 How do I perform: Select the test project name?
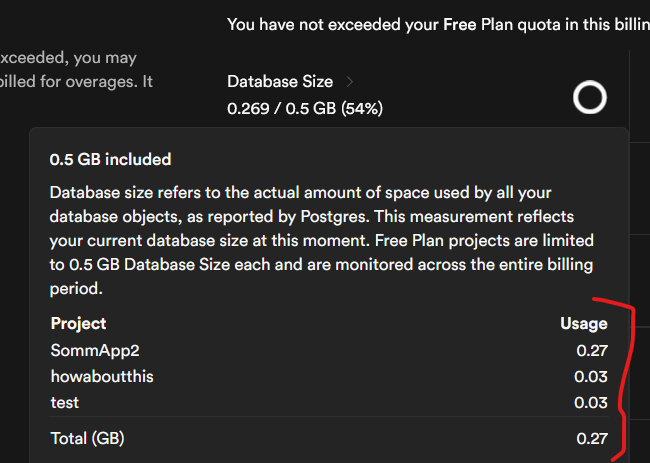[x=65, y=402]
